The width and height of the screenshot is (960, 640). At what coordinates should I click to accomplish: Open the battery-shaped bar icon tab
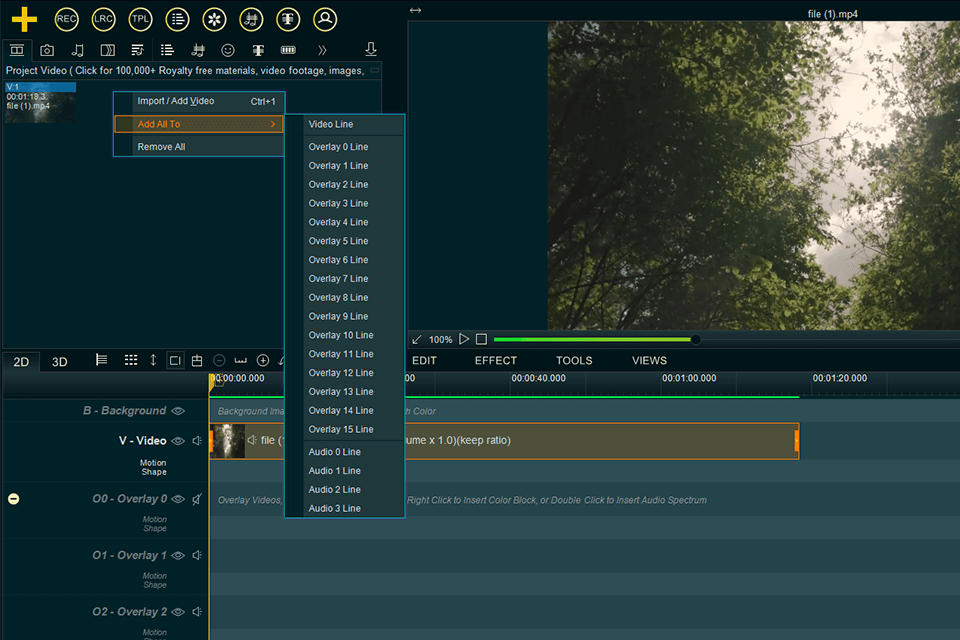click(x=288, y=50)
